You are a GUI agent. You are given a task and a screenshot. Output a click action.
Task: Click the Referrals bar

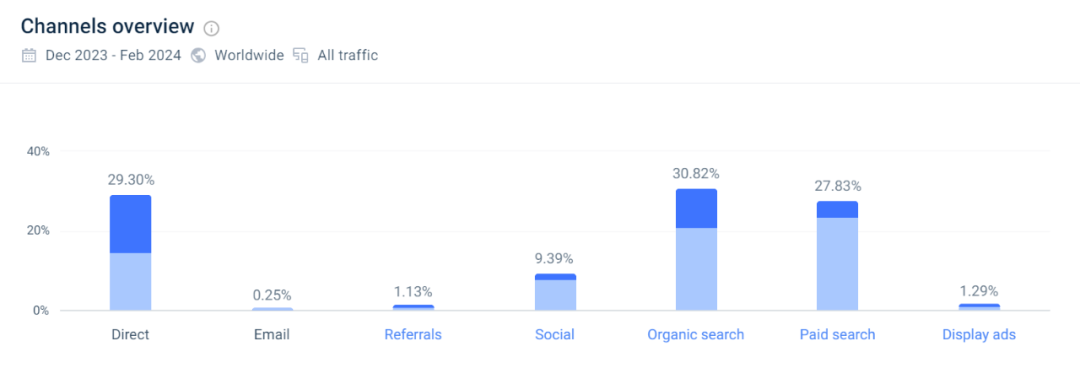pyautogui.click(x=413, y=307)
